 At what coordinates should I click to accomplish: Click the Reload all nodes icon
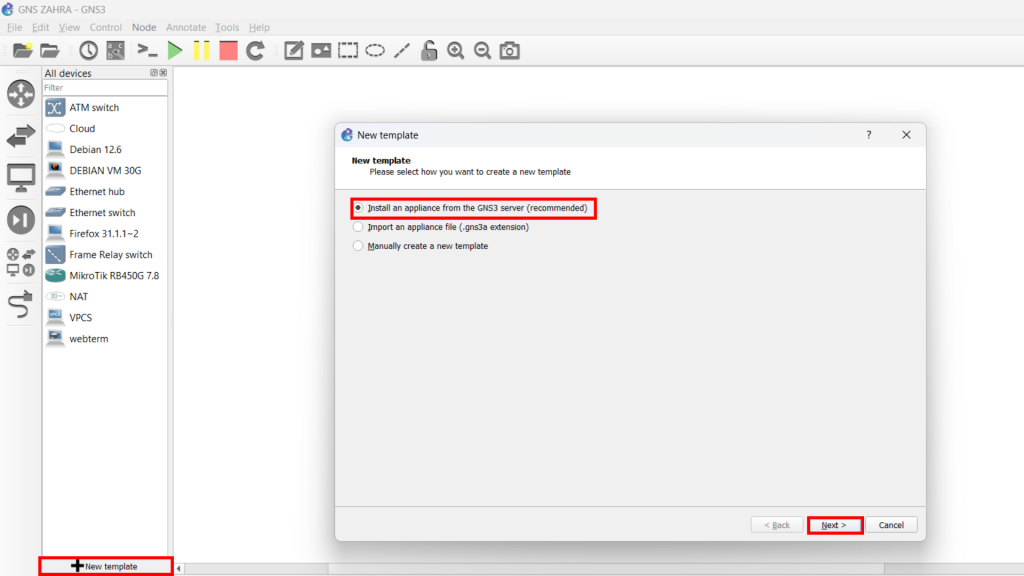255,50
